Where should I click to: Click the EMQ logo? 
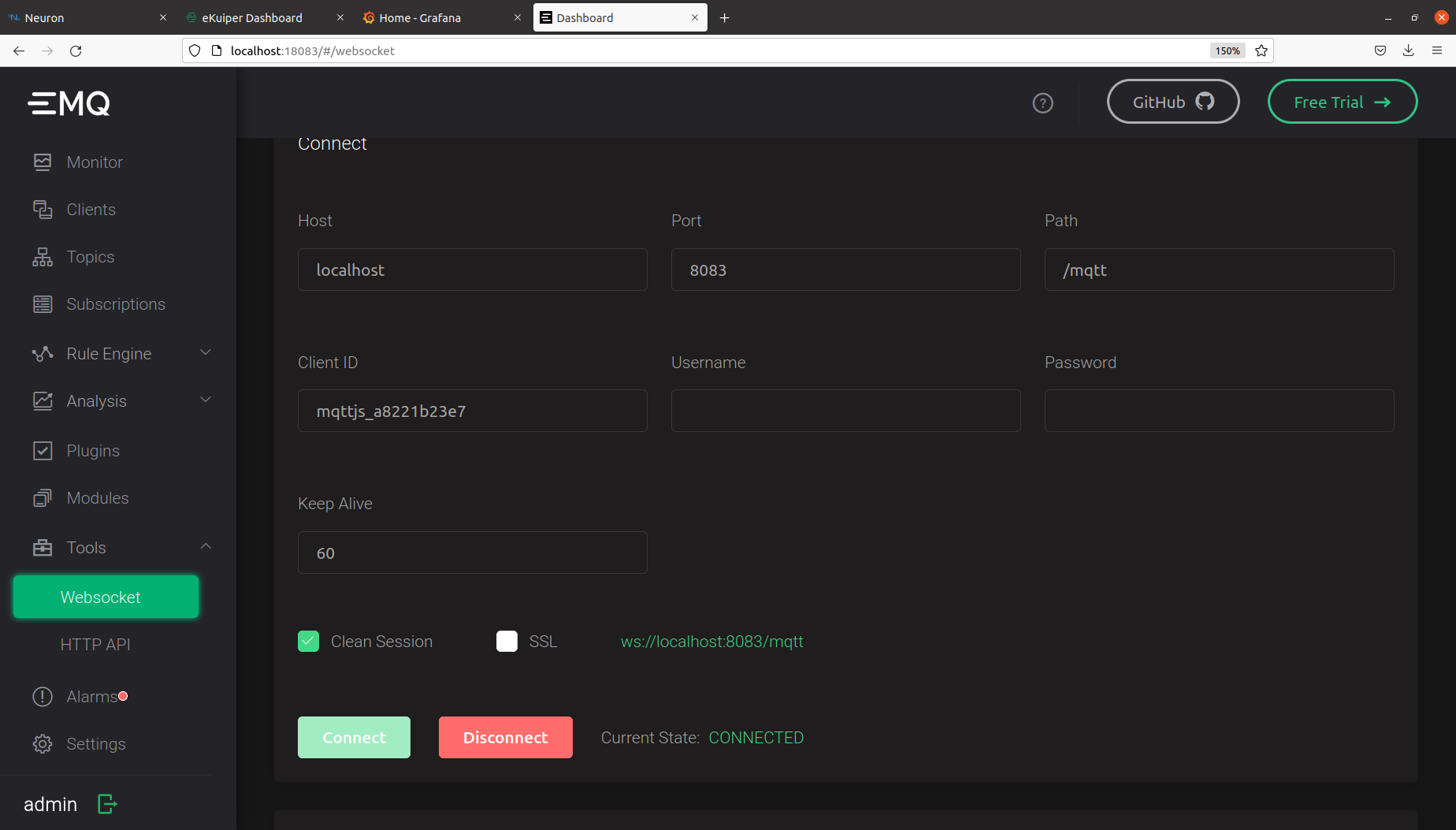click(69, 103)
